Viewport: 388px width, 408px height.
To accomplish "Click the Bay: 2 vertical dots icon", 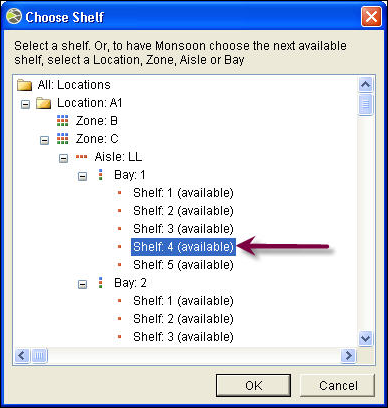I will pyautogui.click(x=100, y=283).
